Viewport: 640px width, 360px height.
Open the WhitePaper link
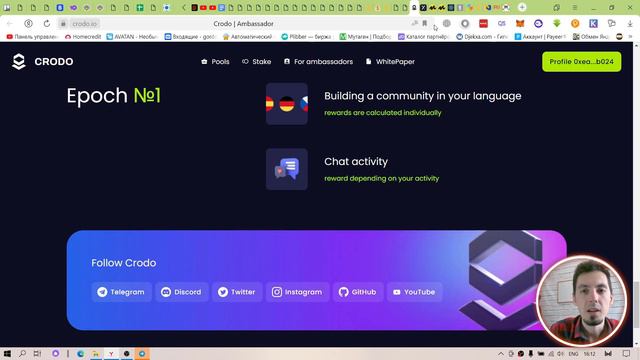coord(390,62)
